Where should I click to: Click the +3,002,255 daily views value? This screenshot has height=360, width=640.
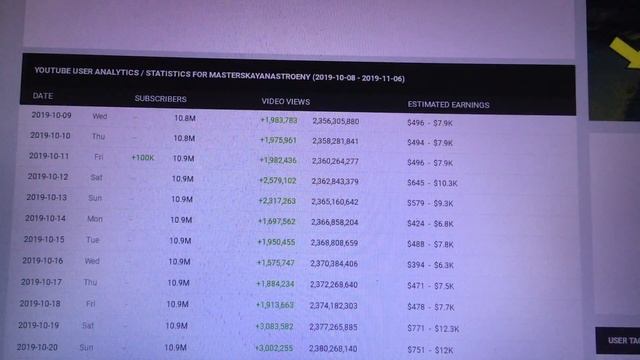click(274, 348)
